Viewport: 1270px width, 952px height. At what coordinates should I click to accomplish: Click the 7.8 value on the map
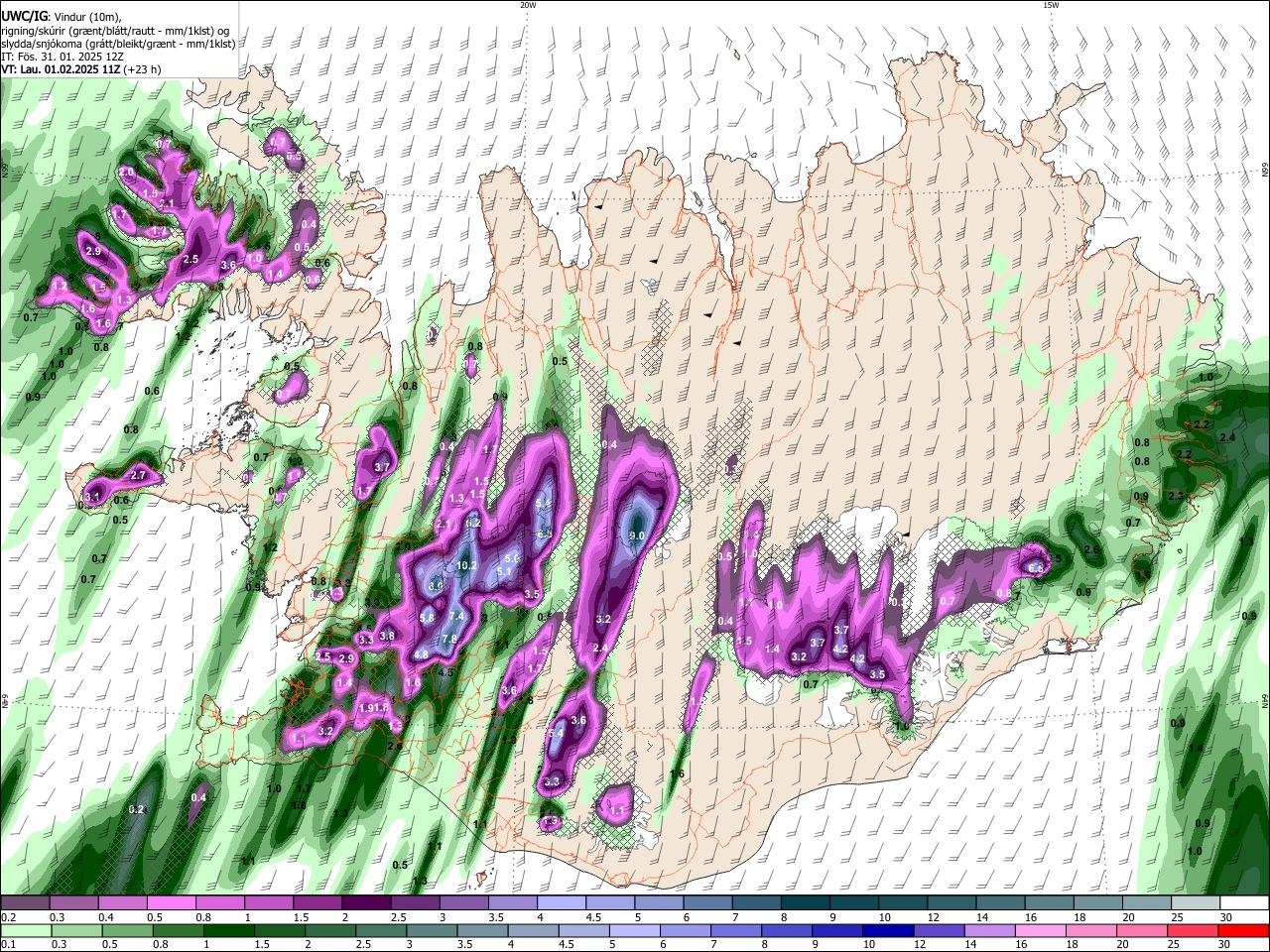click(x=448, y=640)
